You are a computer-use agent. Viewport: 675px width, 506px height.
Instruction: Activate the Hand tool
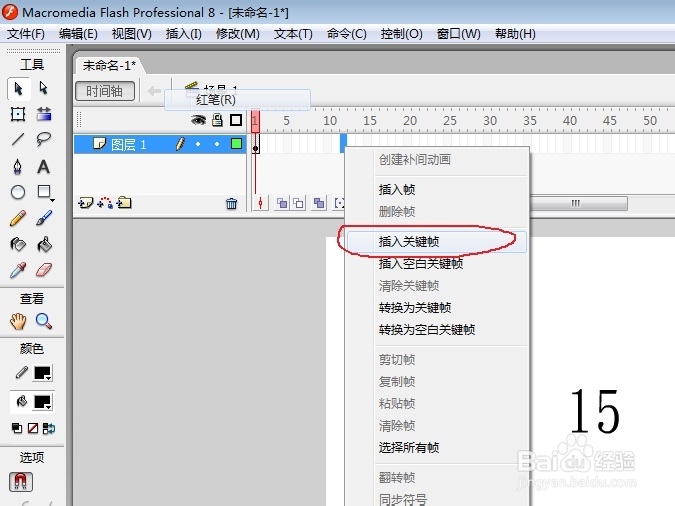tap(18, 321)
